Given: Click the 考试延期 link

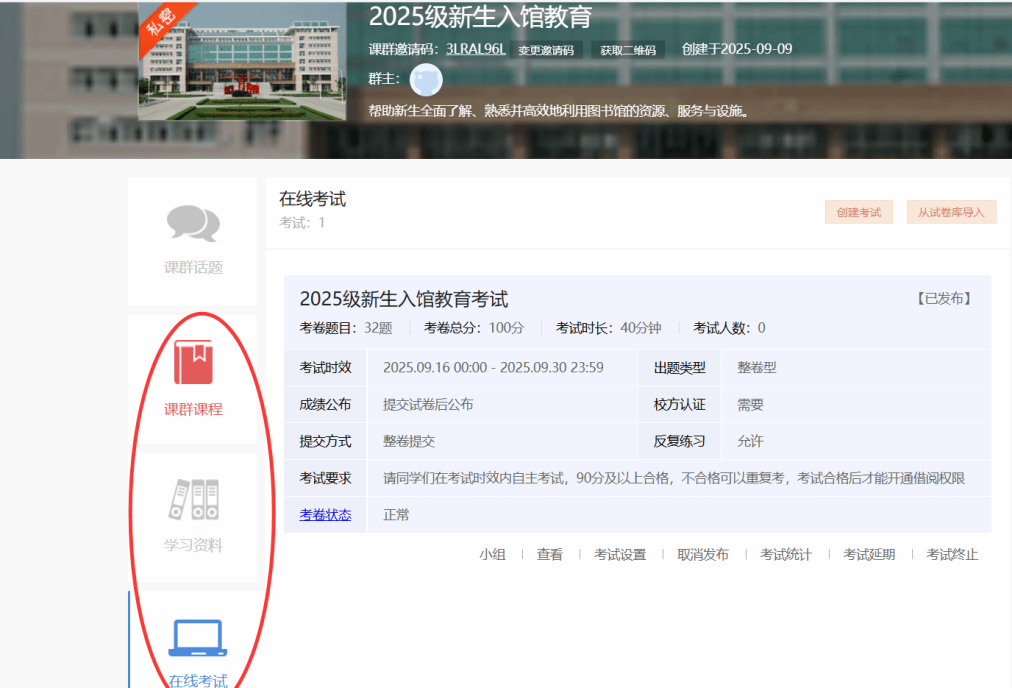Looking at the screenshot, I should pyautogui.click(x=869, y=555).
